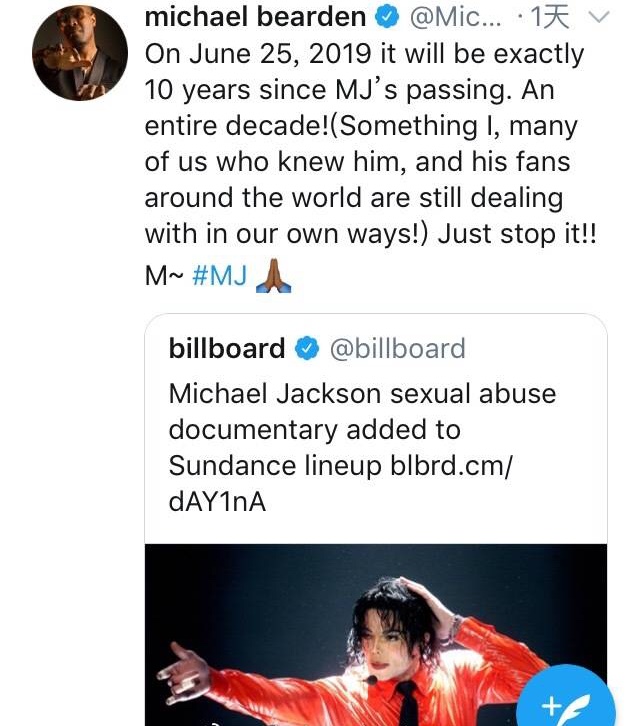Open the #MJ hashtag
Viewport: 640px width, 726px height.
coord(220,275)
